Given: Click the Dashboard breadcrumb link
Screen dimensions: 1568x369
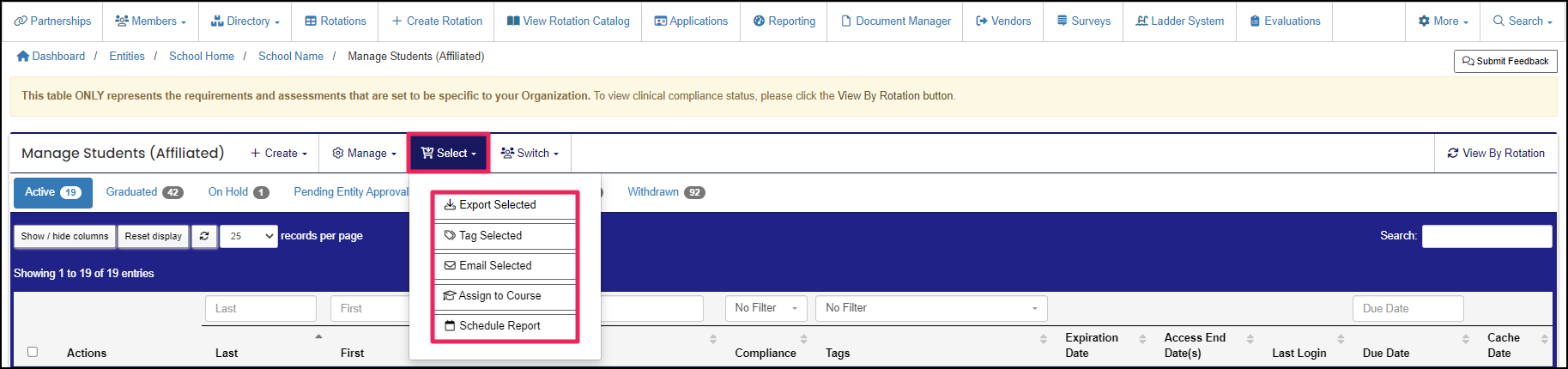Looking at the screenshot, I should pos(51,57).
